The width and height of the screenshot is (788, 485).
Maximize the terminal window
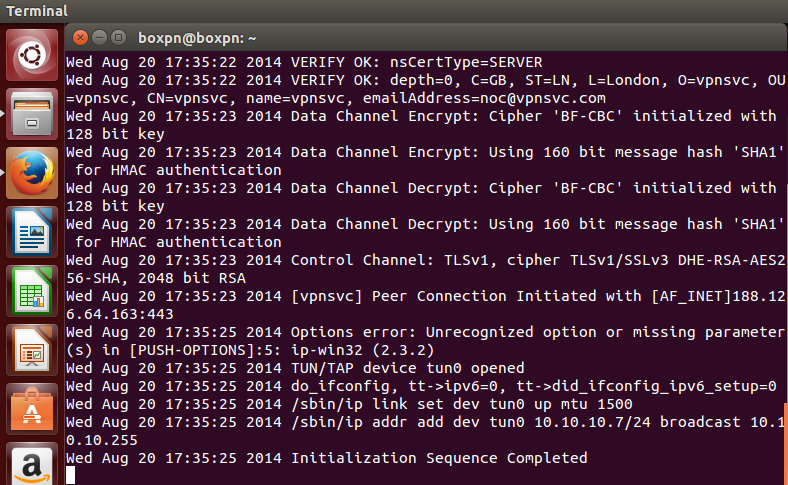(119, 38)
